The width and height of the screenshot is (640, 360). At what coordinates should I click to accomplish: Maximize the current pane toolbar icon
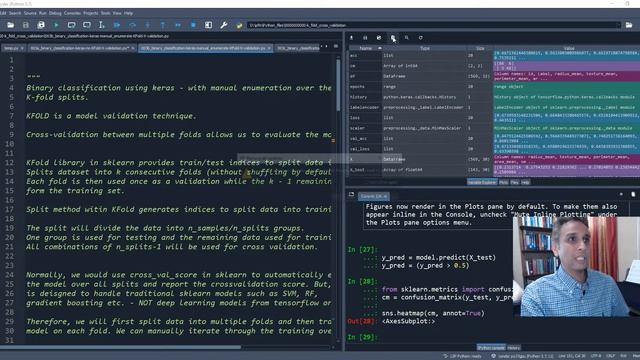208,25
